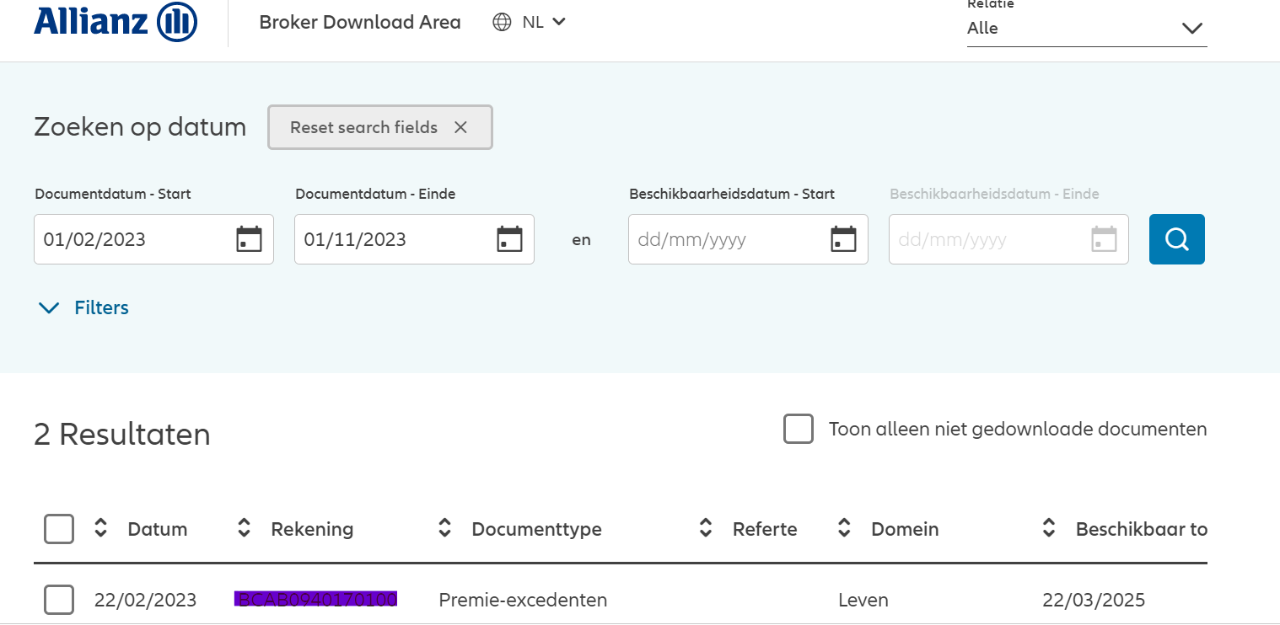The image size is (1280, 625).
Task: Select the 22/02/2023 row checkbox
Action: [59, 600]
